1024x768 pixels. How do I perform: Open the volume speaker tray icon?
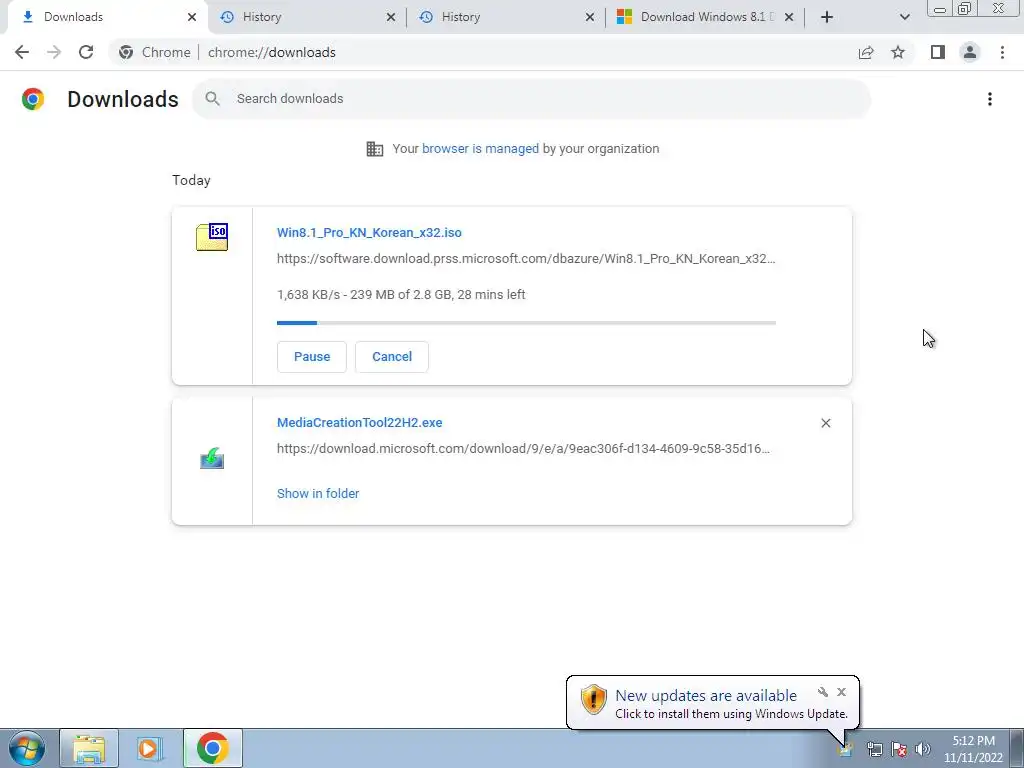[923, 749]
